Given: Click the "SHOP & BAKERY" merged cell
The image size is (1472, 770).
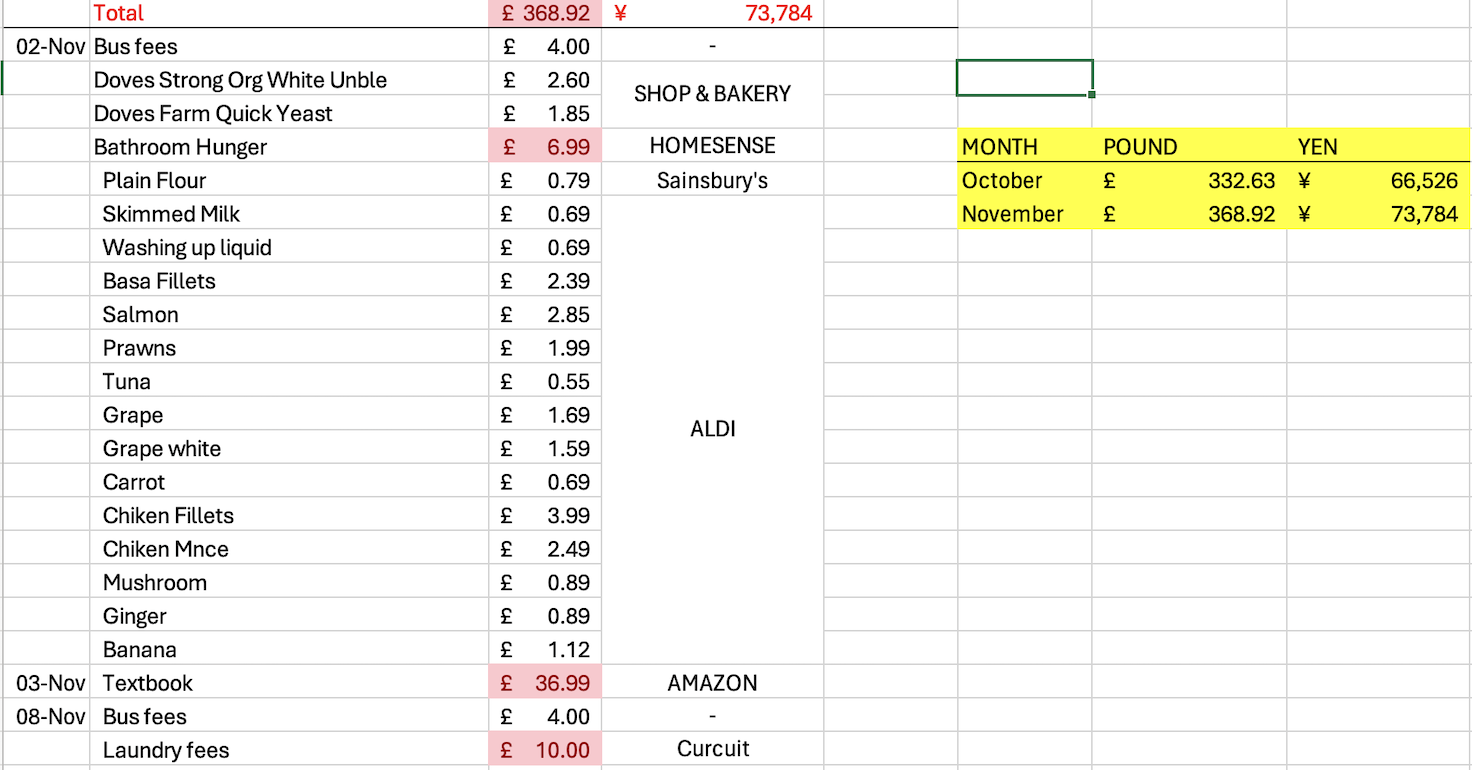Looking at the screenshot, I should (x=712, y=94).
